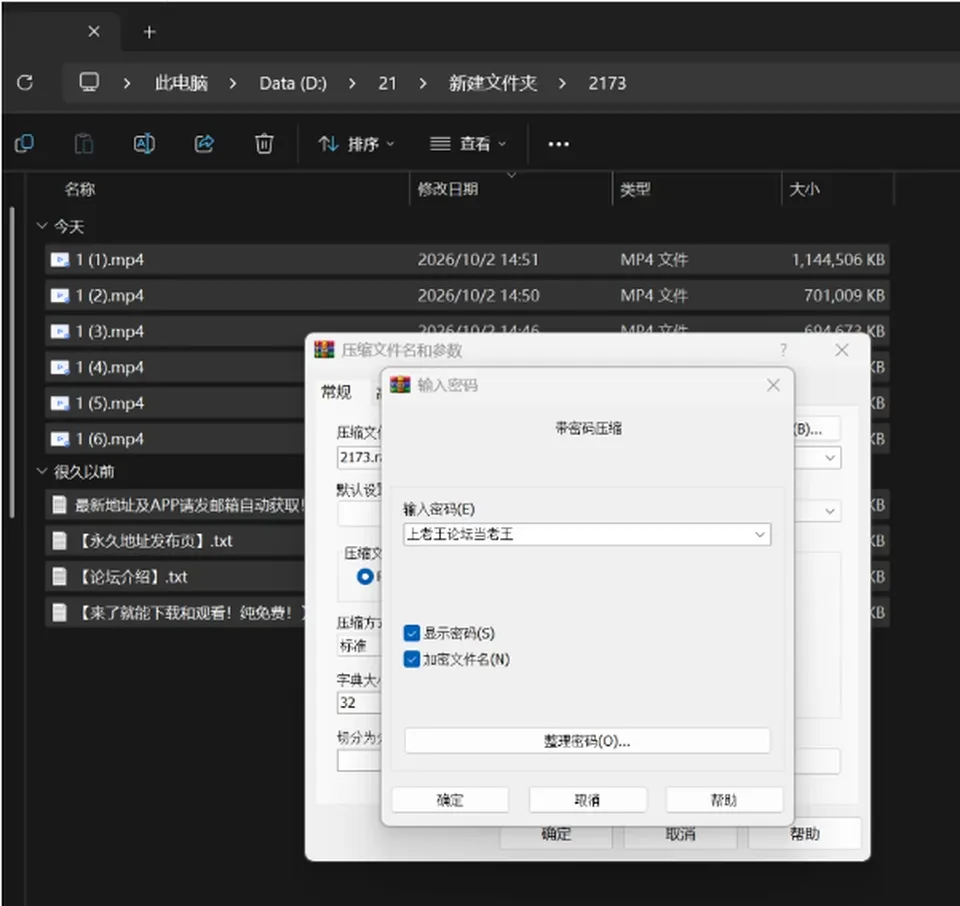
Task: Sort files by 名称 column header
Action: pyautogui.click(x=80, y=189)
